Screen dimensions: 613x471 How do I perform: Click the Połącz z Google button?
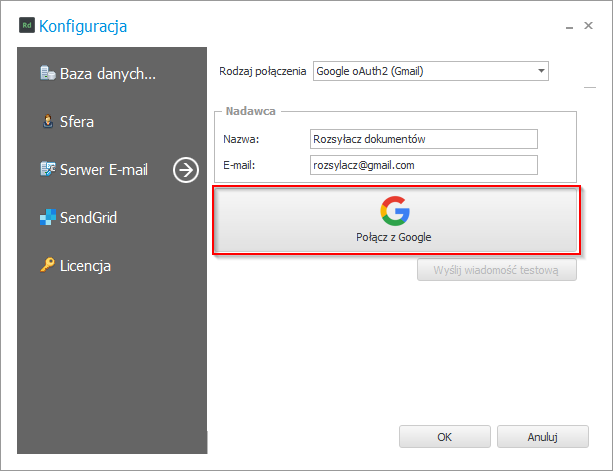pyautogui.click(x=396, y=220)
